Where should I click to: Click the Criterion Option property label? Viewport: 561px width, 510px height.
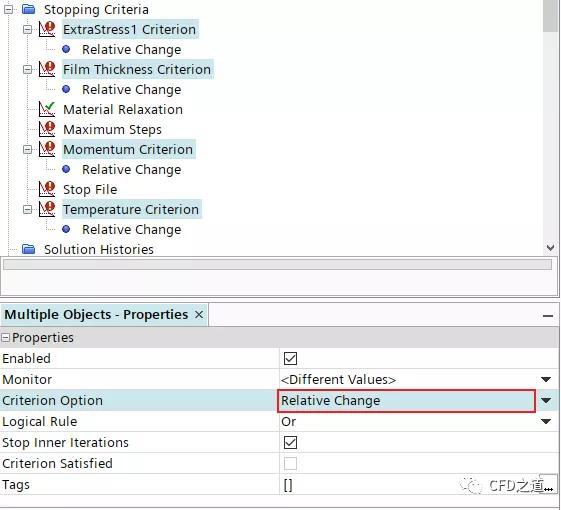(x=52, y=400)
